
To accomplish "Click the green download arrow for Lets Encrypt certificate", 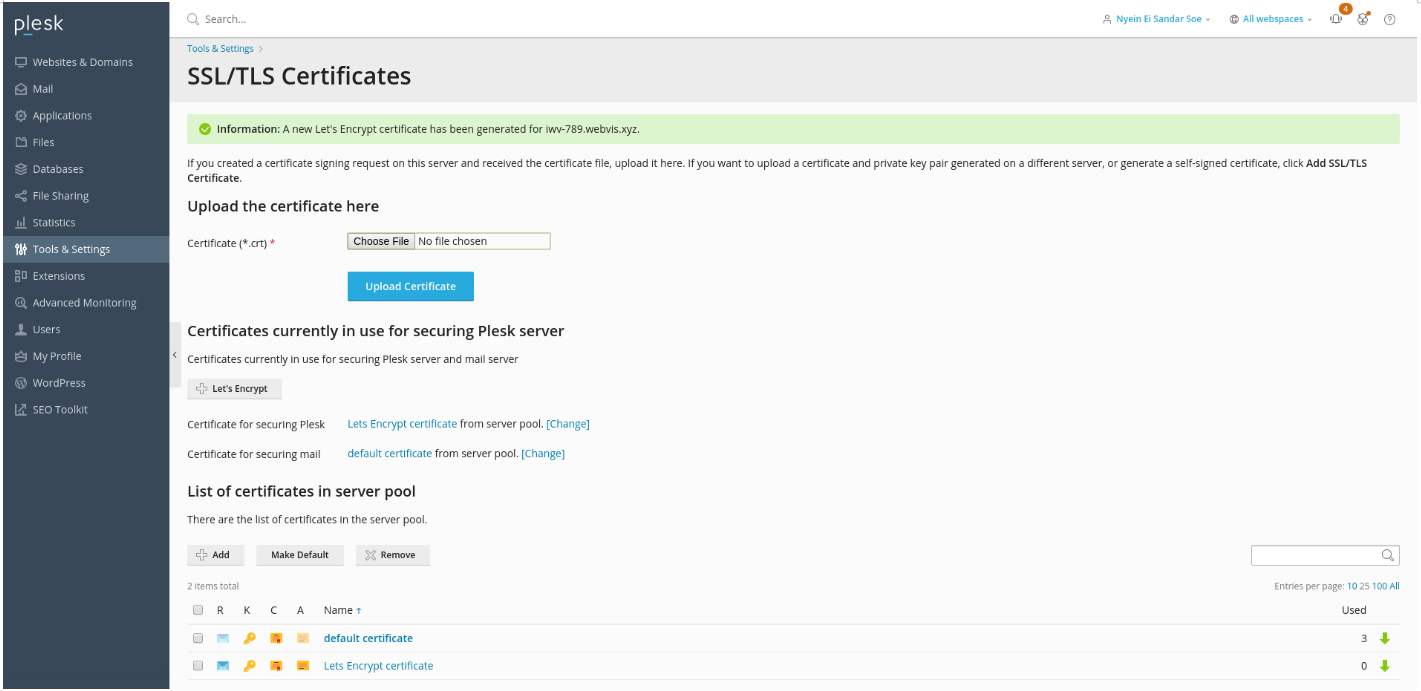I will click(x=1385, y=666).
